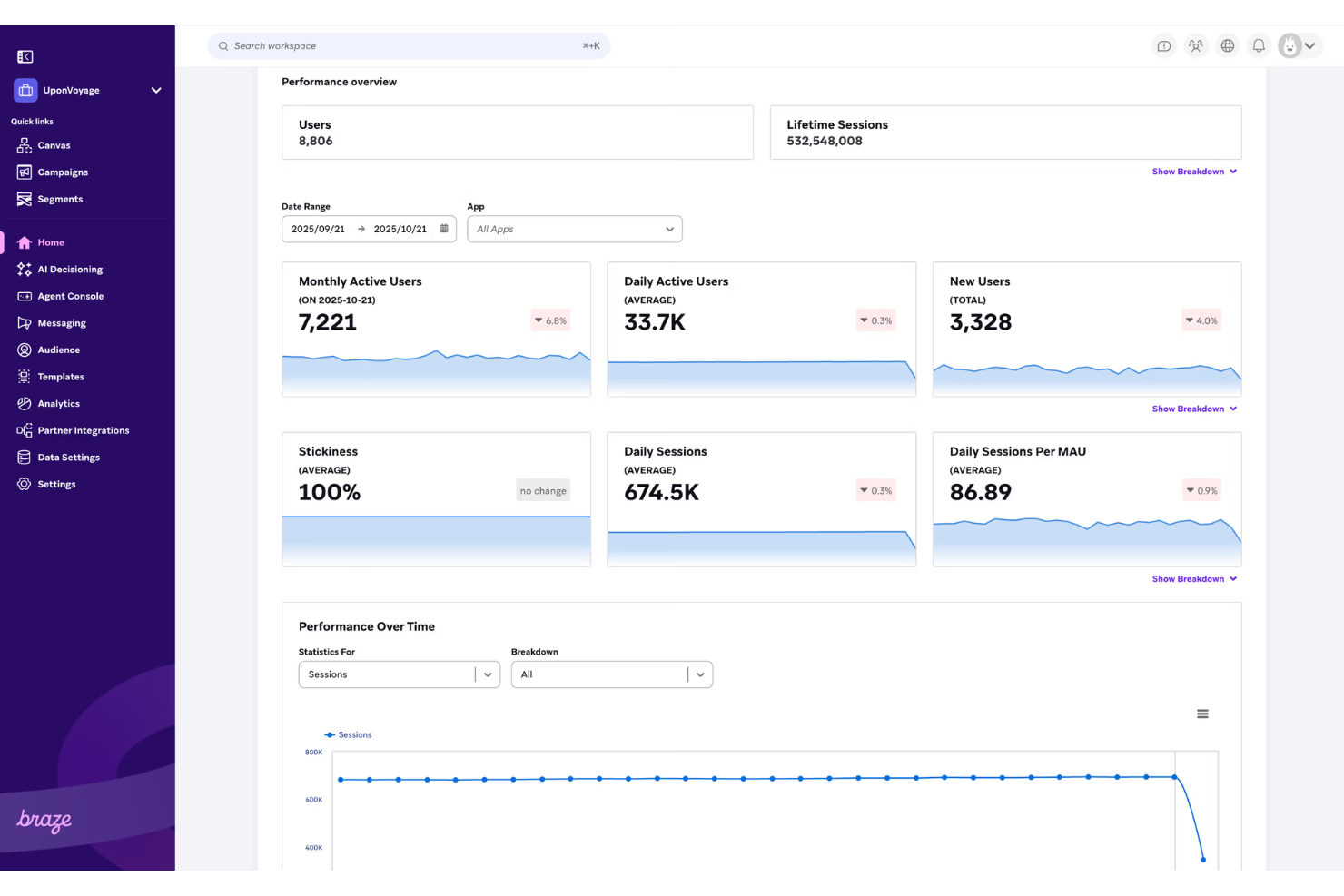Collapse the UponVoyage workspace switcher
The image size is (1344, 896).
tap(155, 90)
